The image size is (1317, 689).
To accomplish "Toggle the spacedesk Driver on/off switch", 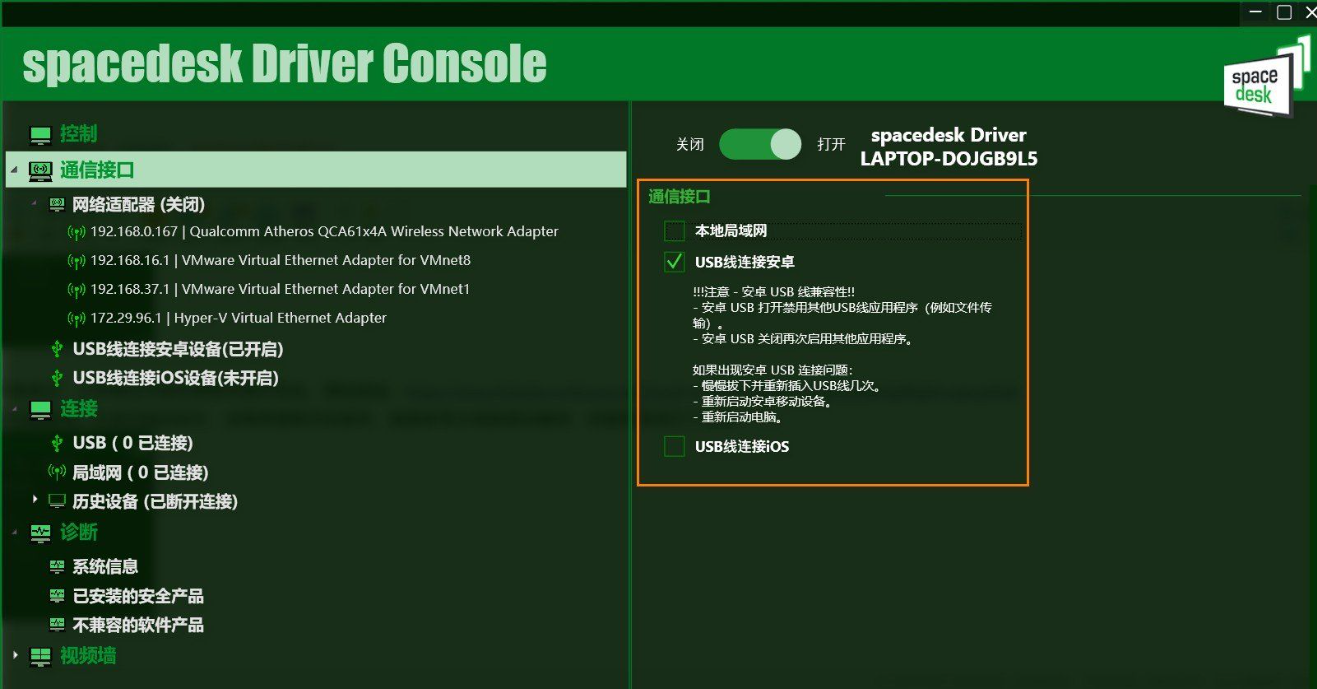I will pos(760,144).
